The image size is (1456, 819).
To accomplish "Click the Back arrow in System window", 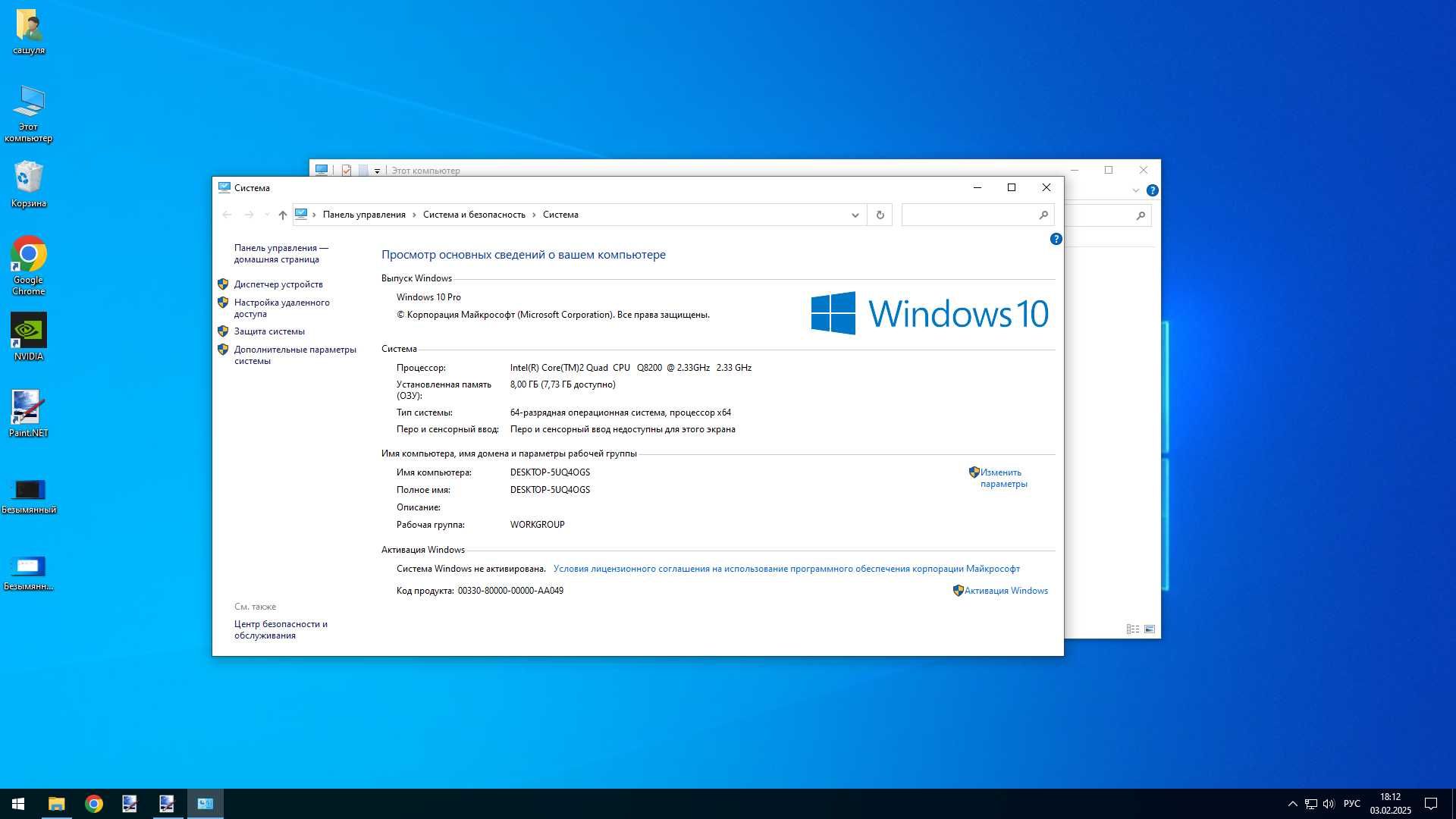I will 227,215.
